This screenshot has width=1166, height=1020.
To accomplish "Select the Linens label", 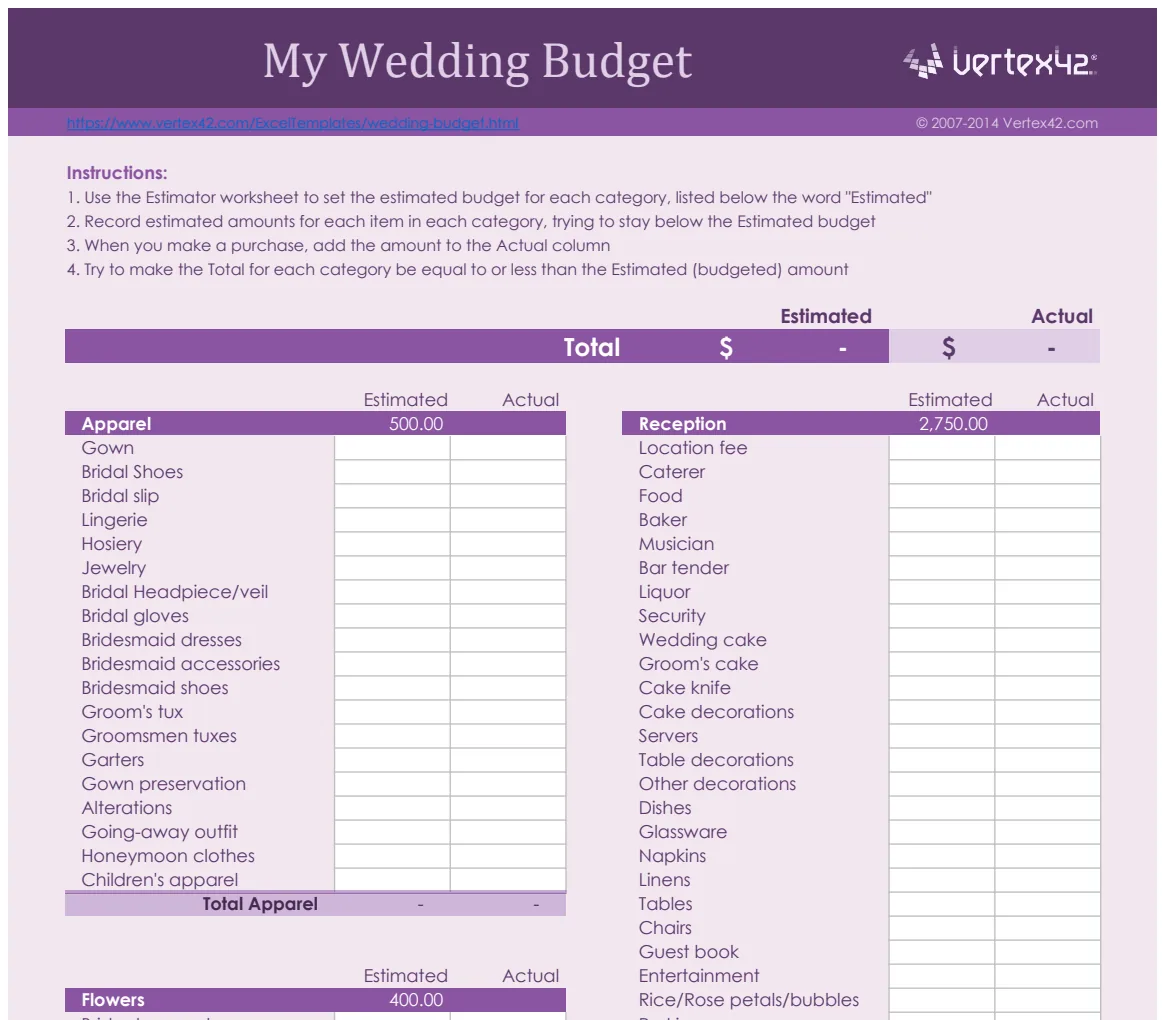I will pos(664,880).
